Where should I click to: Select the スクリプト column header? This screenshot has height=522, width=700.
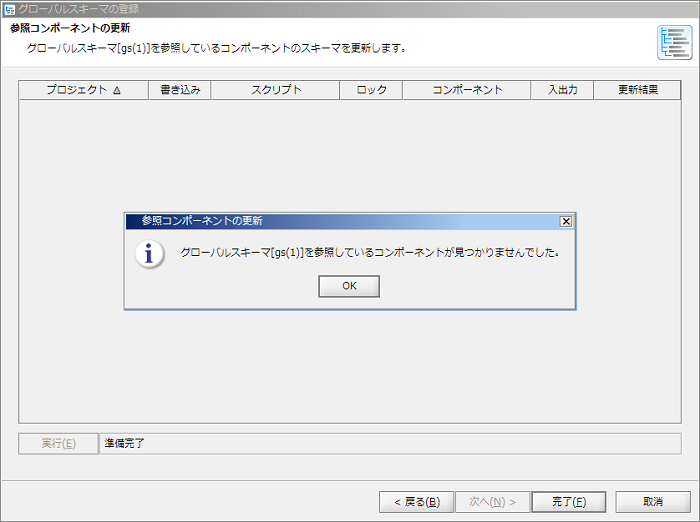click(275, 90)
